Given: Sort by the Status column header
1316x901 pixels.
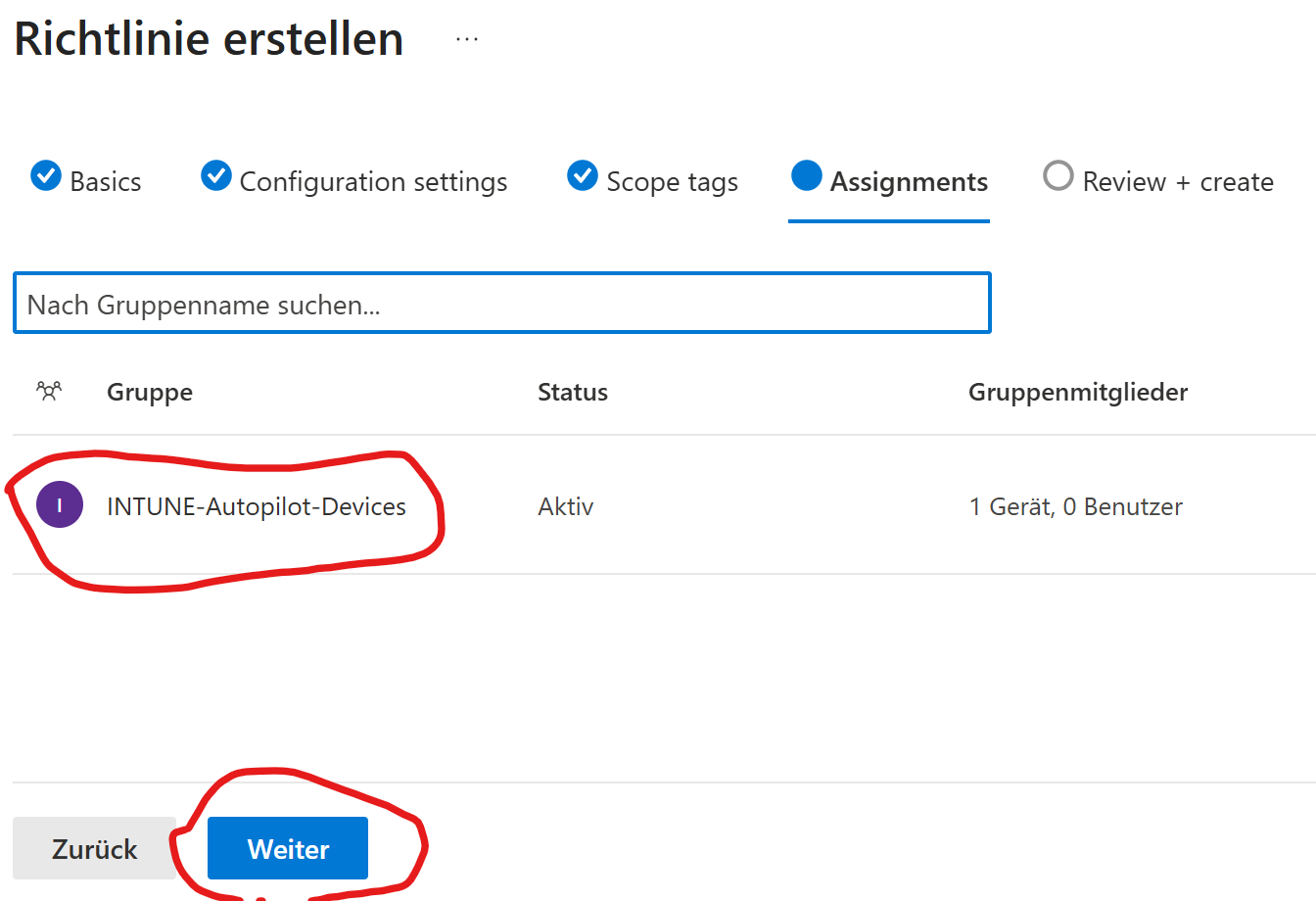Looking at the screenshot, I should tap(573, 393).
